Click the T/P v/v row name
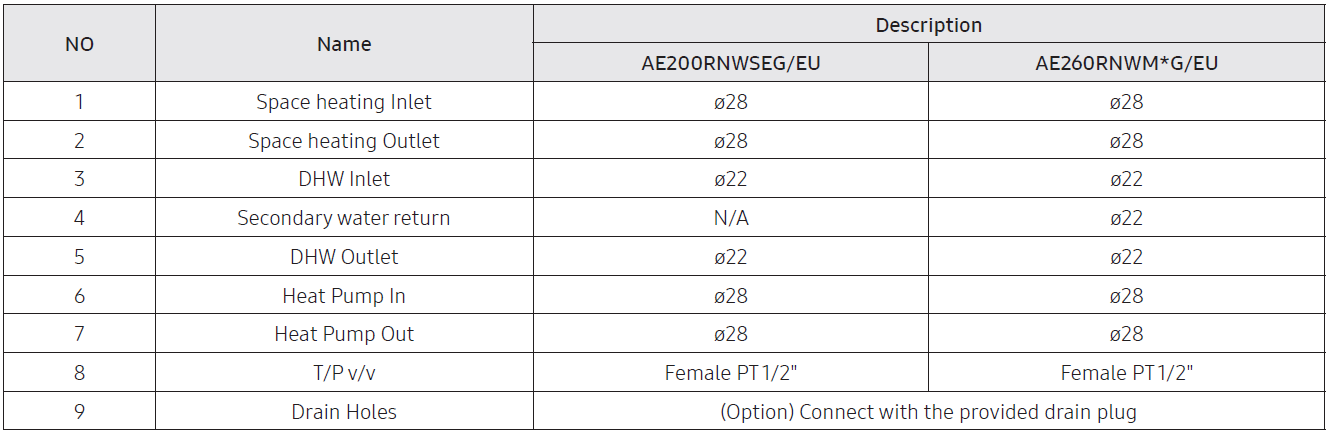The width and height of the screenshot is (1328, 433). (x=344, y=373)
